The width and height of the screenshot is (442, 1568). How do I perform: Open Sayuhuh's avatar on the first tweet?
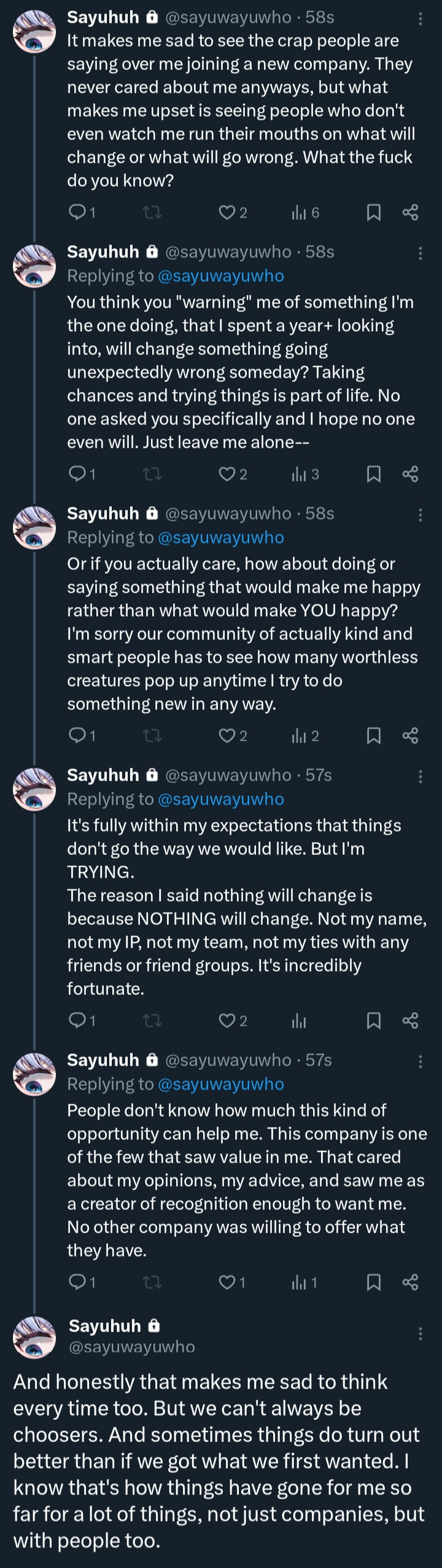pyautogui.click(x=34, y=32)
